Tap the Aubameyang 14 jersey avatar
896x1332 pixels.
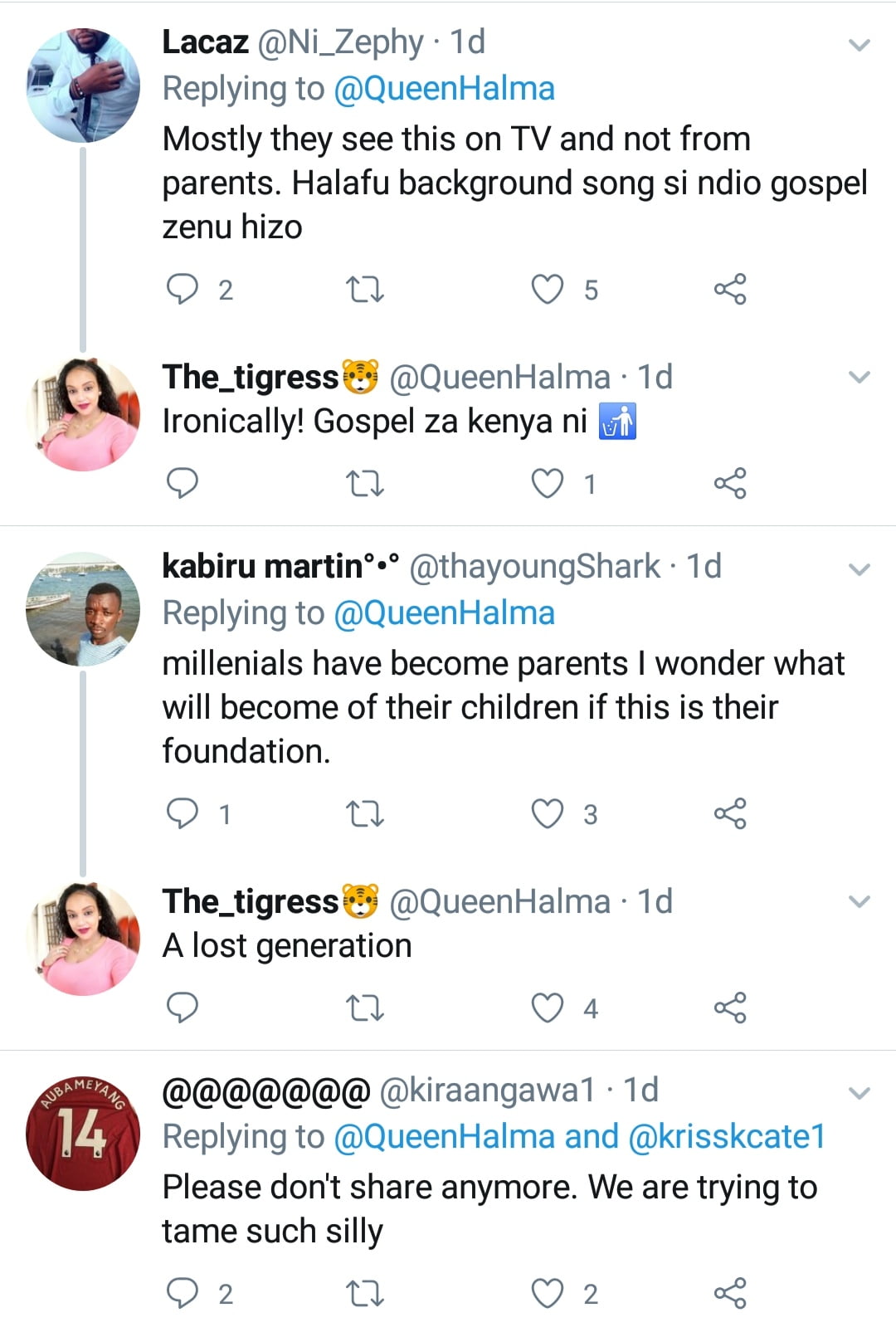(83, 1133)
